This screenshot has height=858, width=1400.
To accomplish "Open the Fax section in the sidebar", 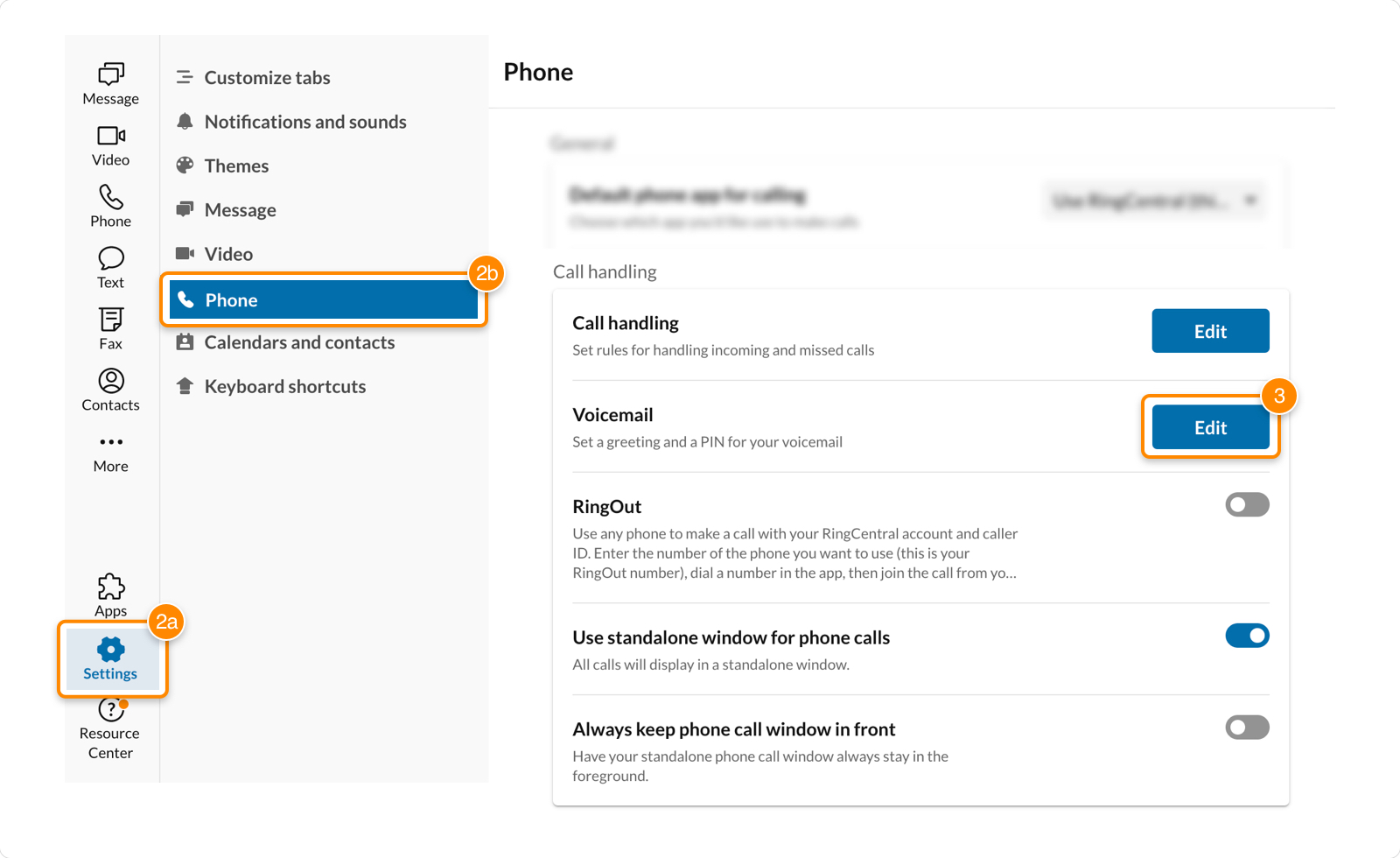I will 110,327.
